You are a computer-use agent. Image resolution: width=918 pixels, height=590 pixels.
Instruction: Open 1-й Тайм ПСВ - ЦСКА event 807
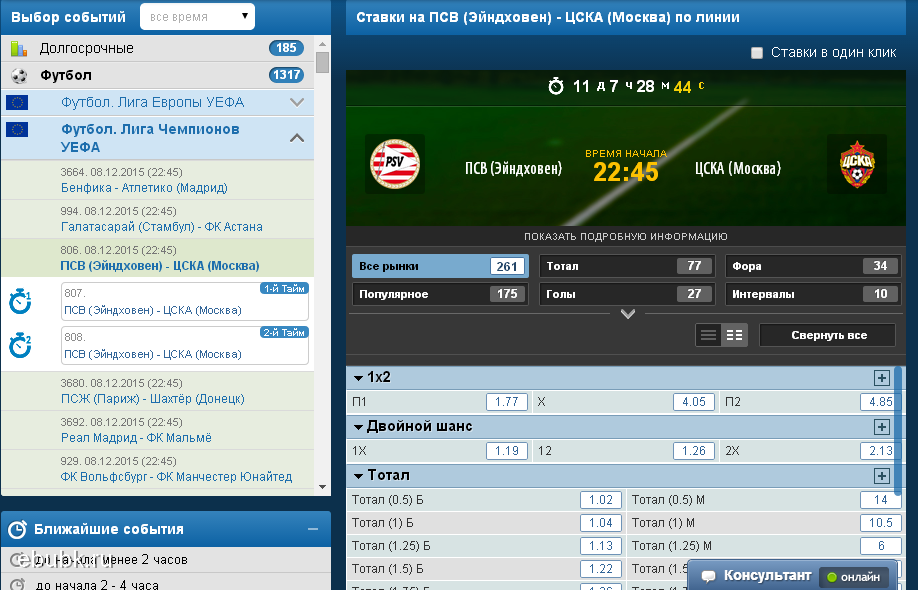(185, 301)
